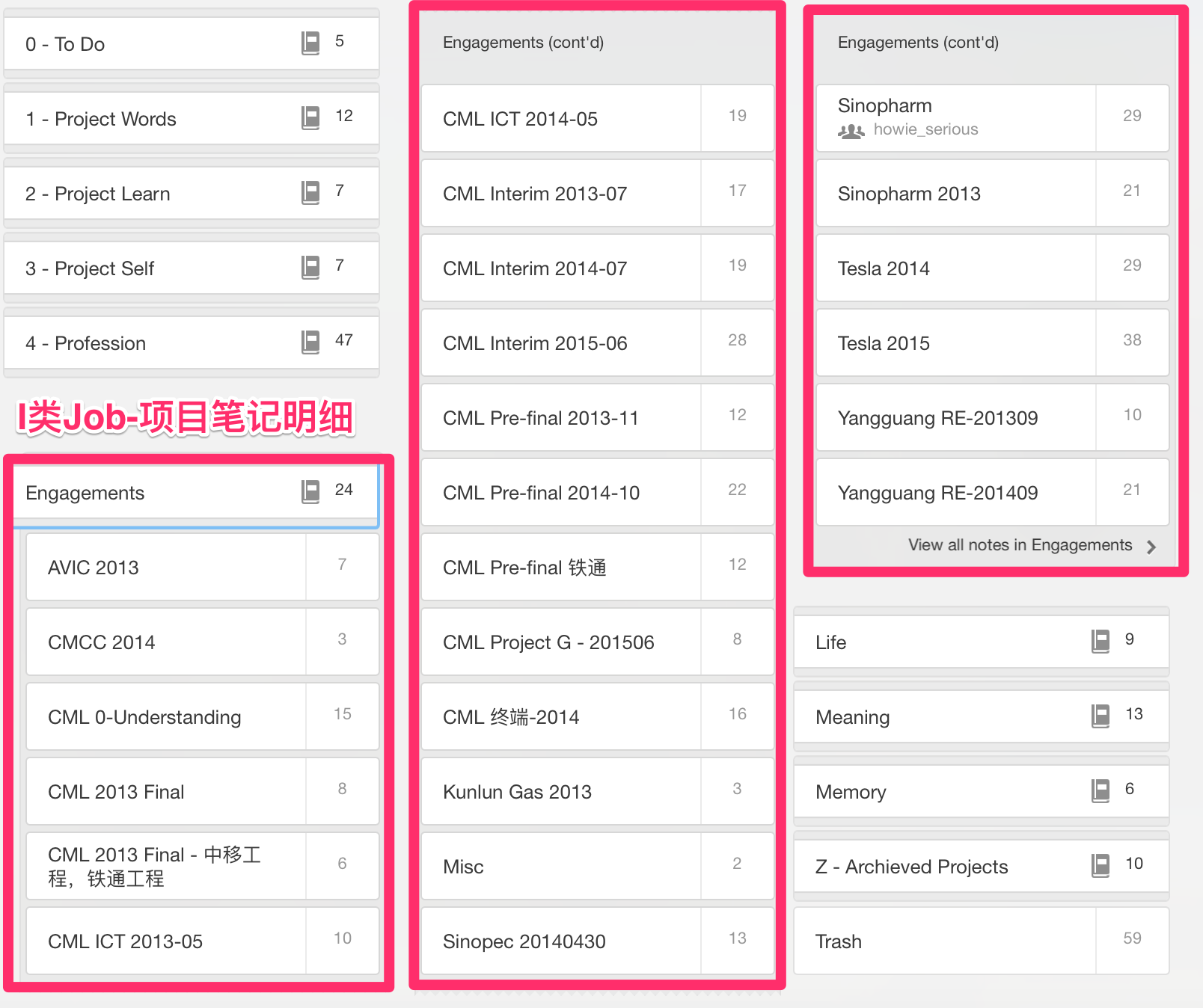
Task: Click the chevron after View all notes in Engagements
Action: (x=1151, y=547)
